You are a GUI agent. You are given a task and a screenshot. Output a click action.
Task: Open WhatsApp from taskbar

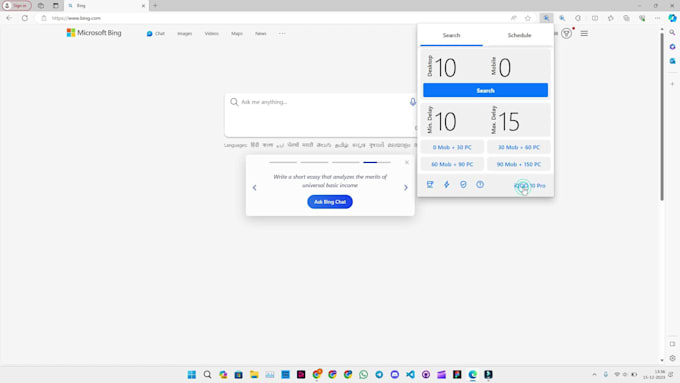(x=363, y=375)
